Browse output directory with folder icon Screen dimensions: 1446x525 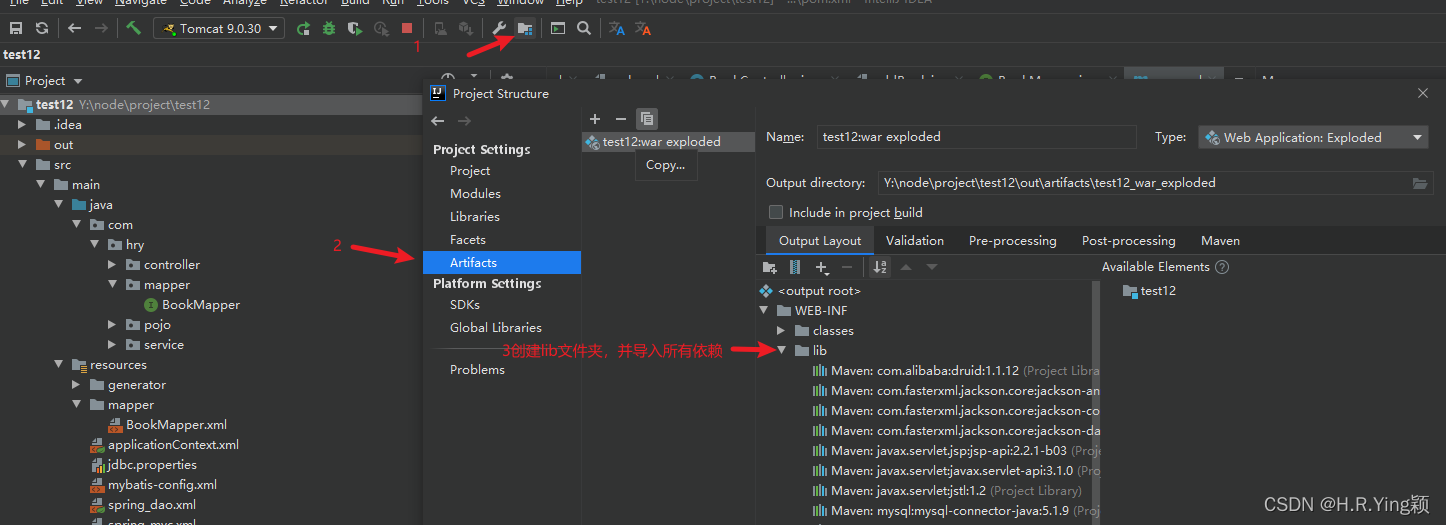[1420, 183]
